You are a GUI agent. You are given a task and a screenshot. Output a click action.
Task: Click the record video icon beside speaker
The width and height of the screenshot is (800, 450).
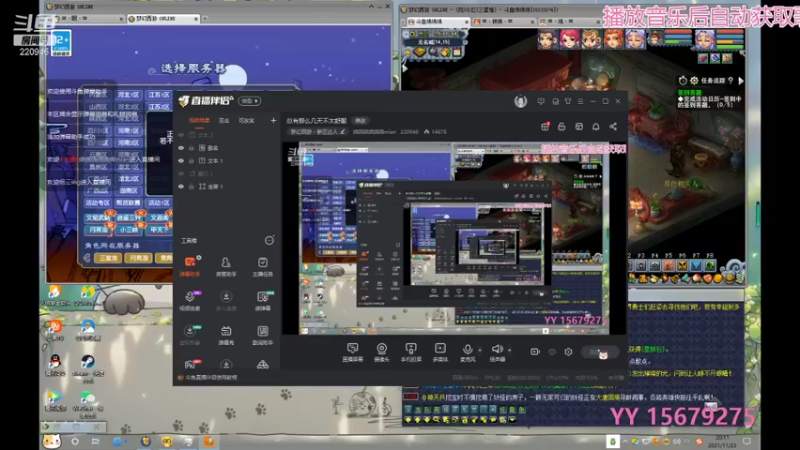pyautogui.click(x=535, y=352)
